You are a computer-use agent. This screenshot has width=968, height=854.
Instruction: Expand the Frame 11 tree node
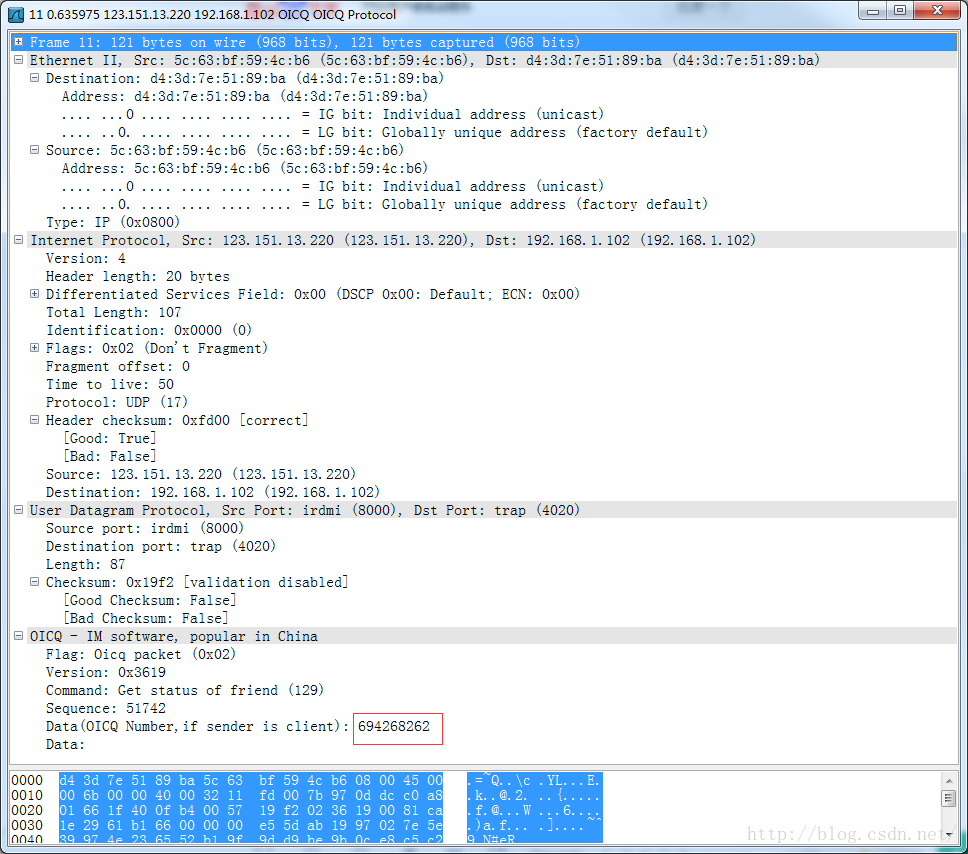19,42
